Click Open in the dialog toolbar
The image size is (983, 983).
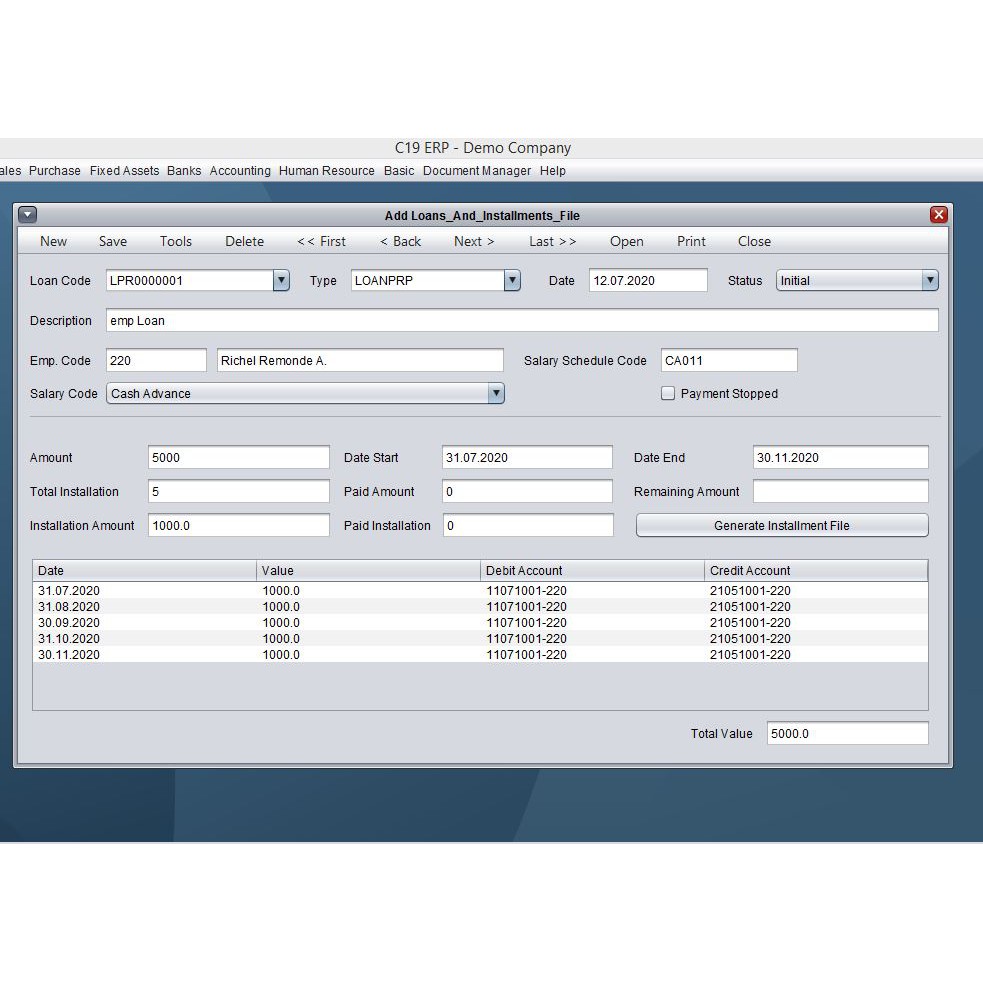pos(626,241)
